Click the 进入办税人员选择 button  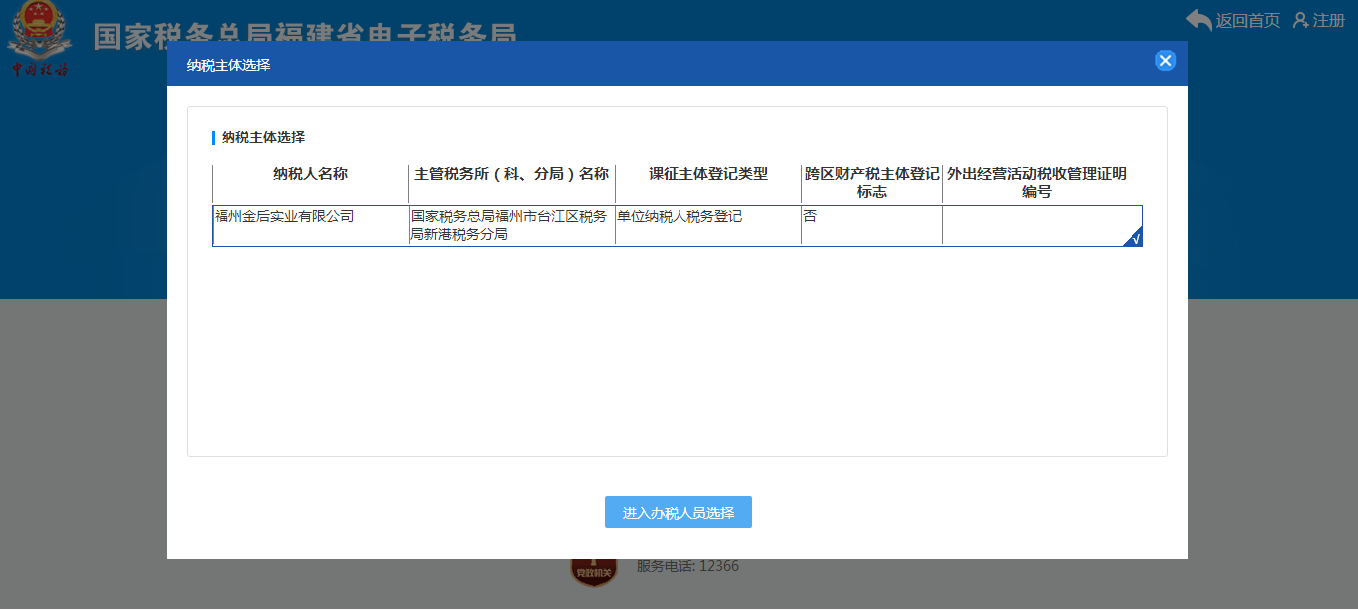tap(678, 511)
